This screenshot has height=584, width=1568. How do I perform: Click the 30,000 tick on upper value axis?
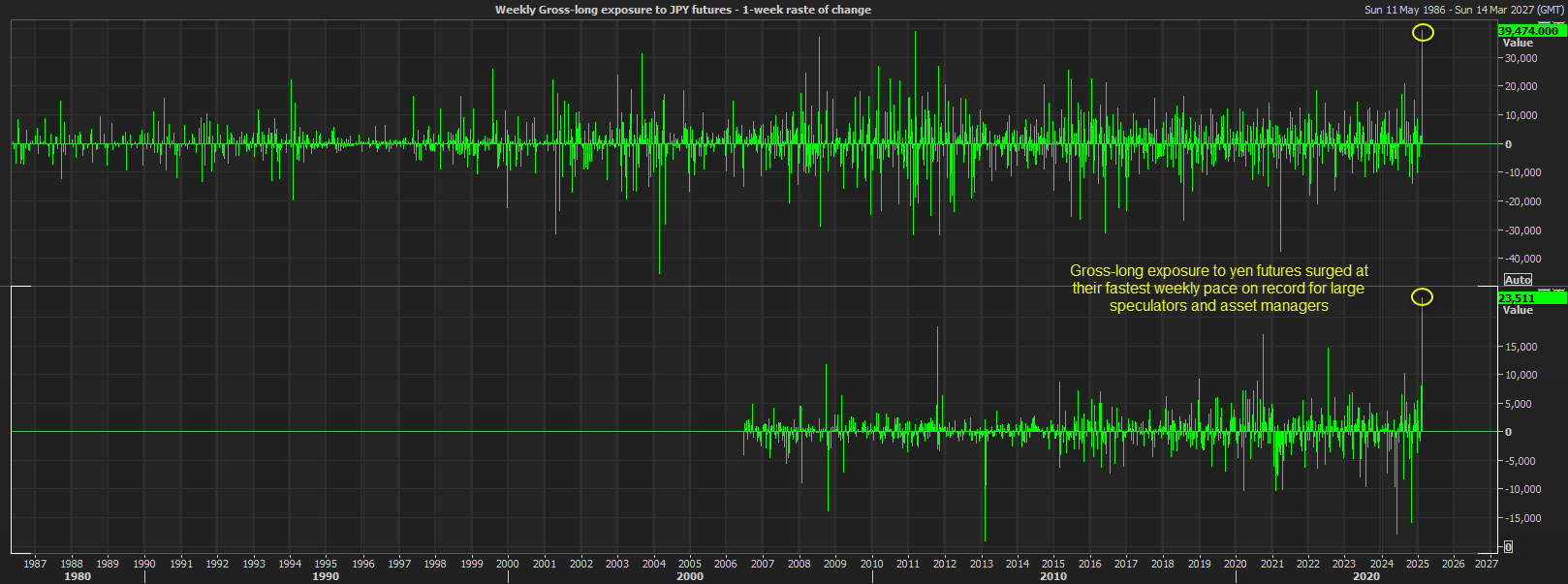tap(1521, 58)
